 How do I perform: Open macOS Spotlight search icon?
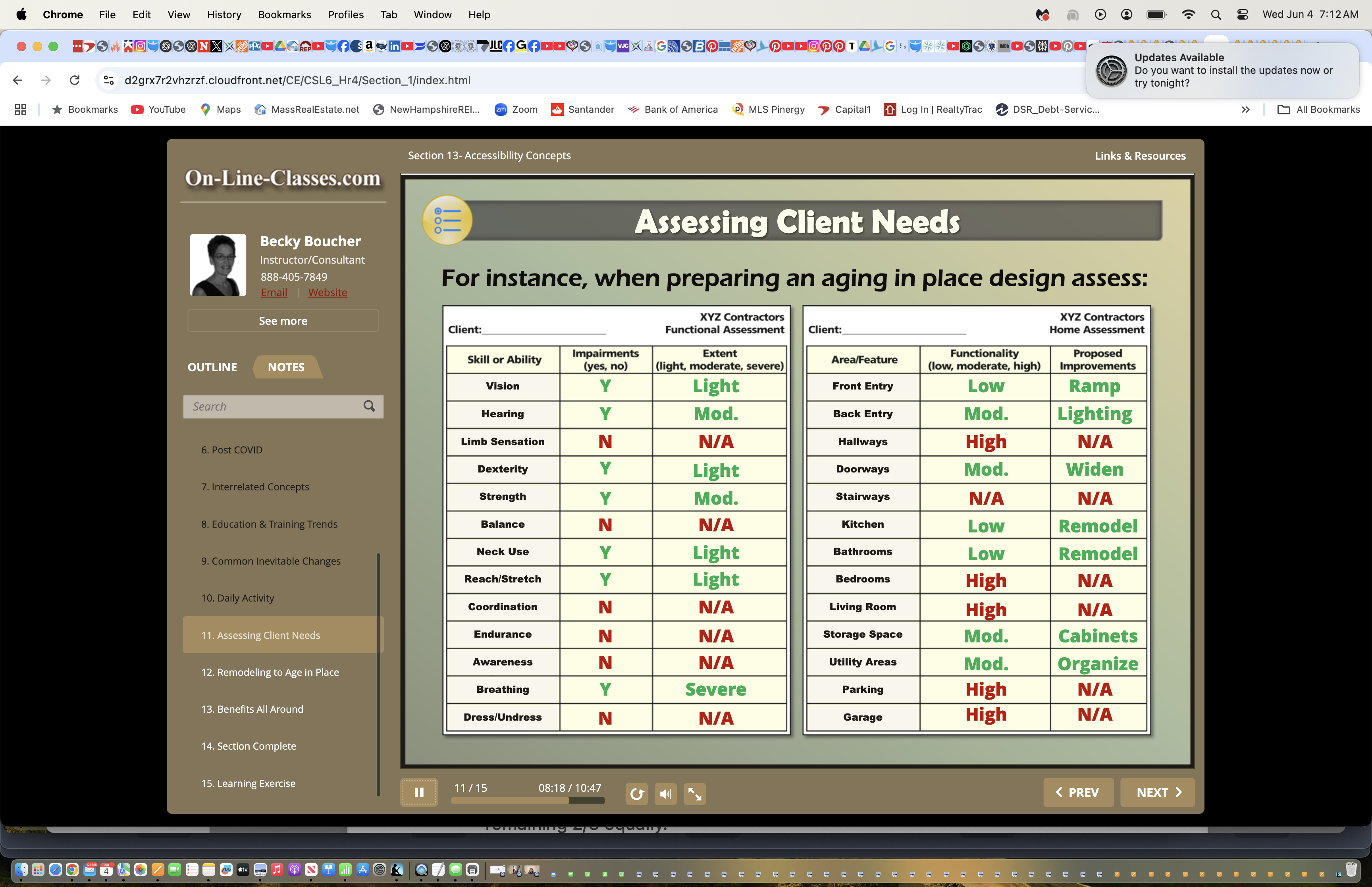tap(1216, 14)
